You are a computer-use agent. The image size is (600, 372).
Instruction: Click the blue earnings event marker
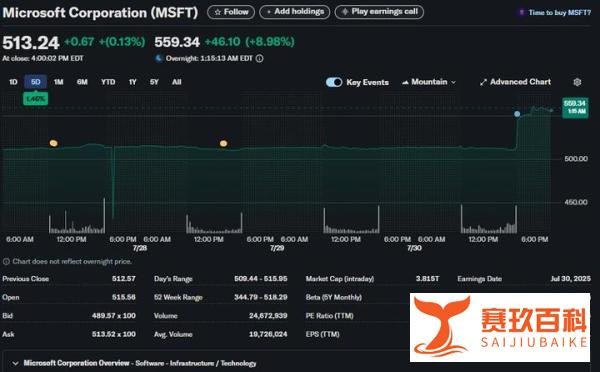[517, 114]
